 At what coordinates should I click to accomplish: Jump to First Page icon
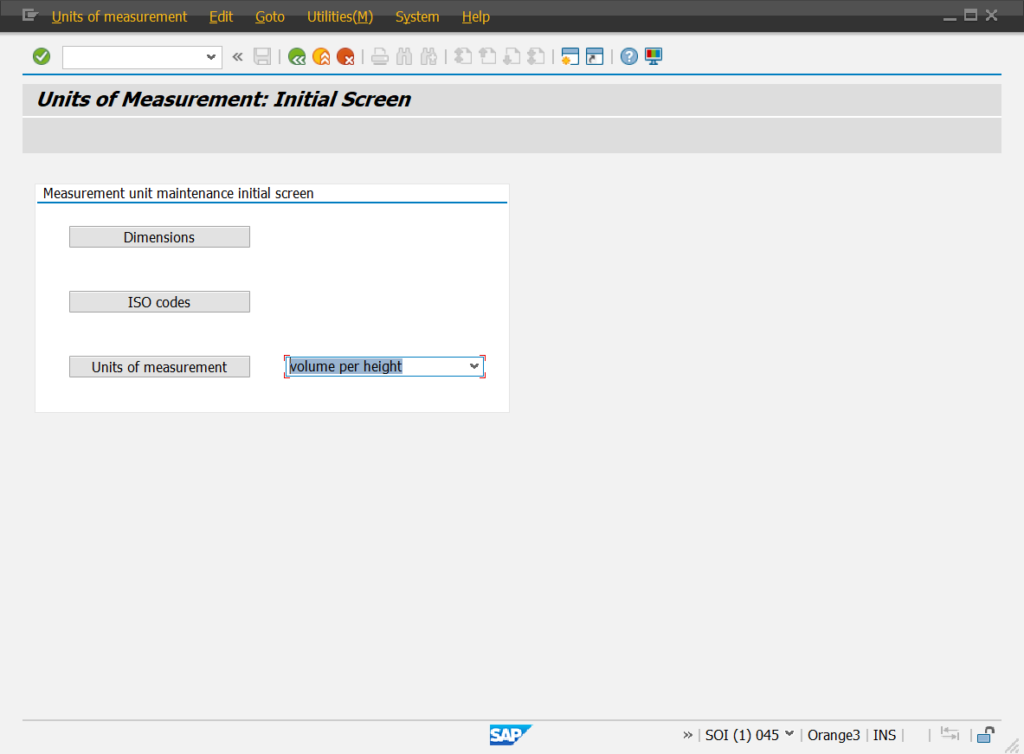[x=463, y=57]
